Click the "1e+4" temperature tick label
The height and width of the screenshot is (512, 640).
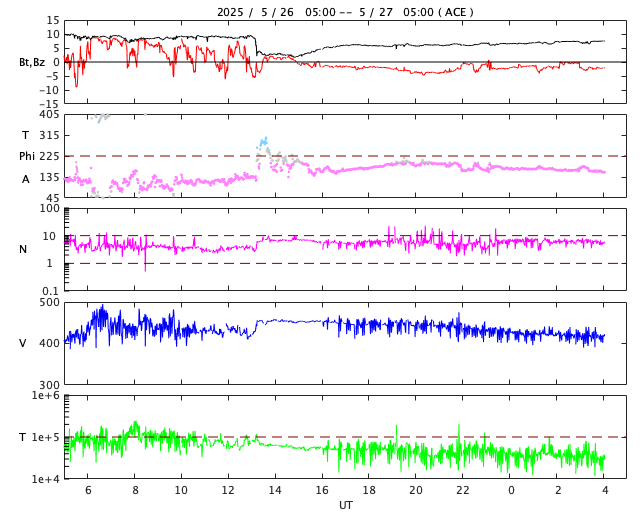tap(46, 479)
